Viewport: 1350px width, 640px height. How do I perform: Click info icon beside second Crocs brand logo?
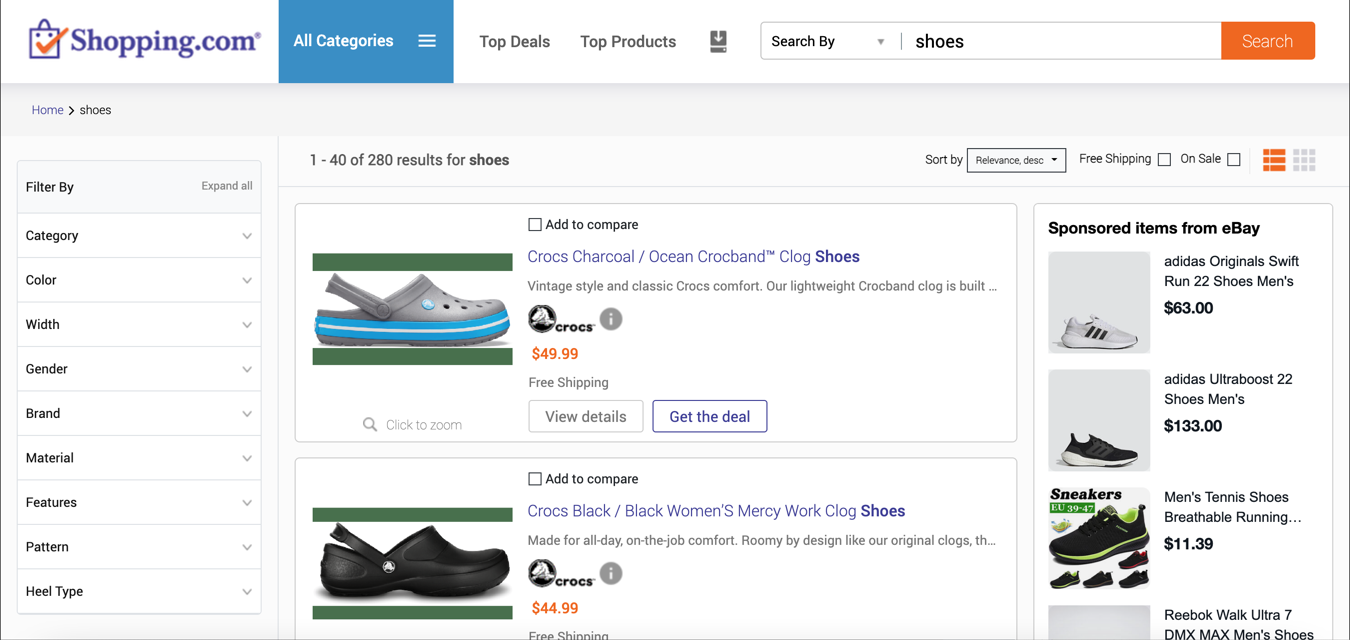tap(611, 573)
